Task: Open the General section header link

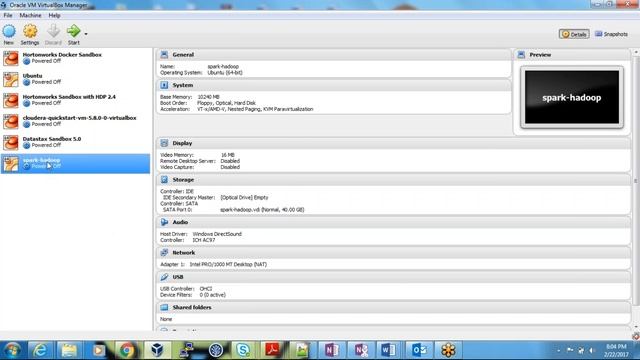Action: coord(183,55)
